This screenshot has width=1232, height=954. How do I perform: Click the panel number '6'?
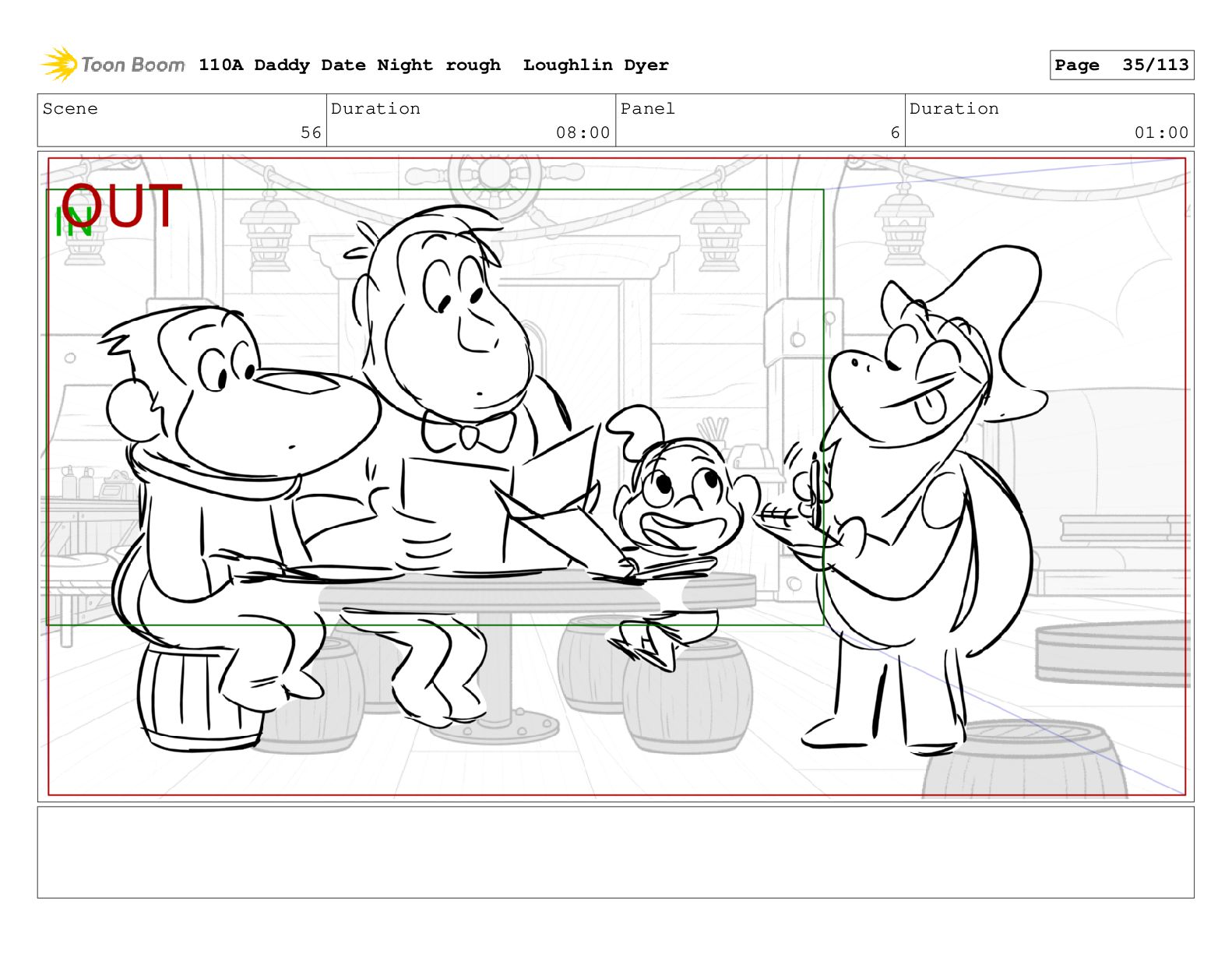tap(896, 133)
